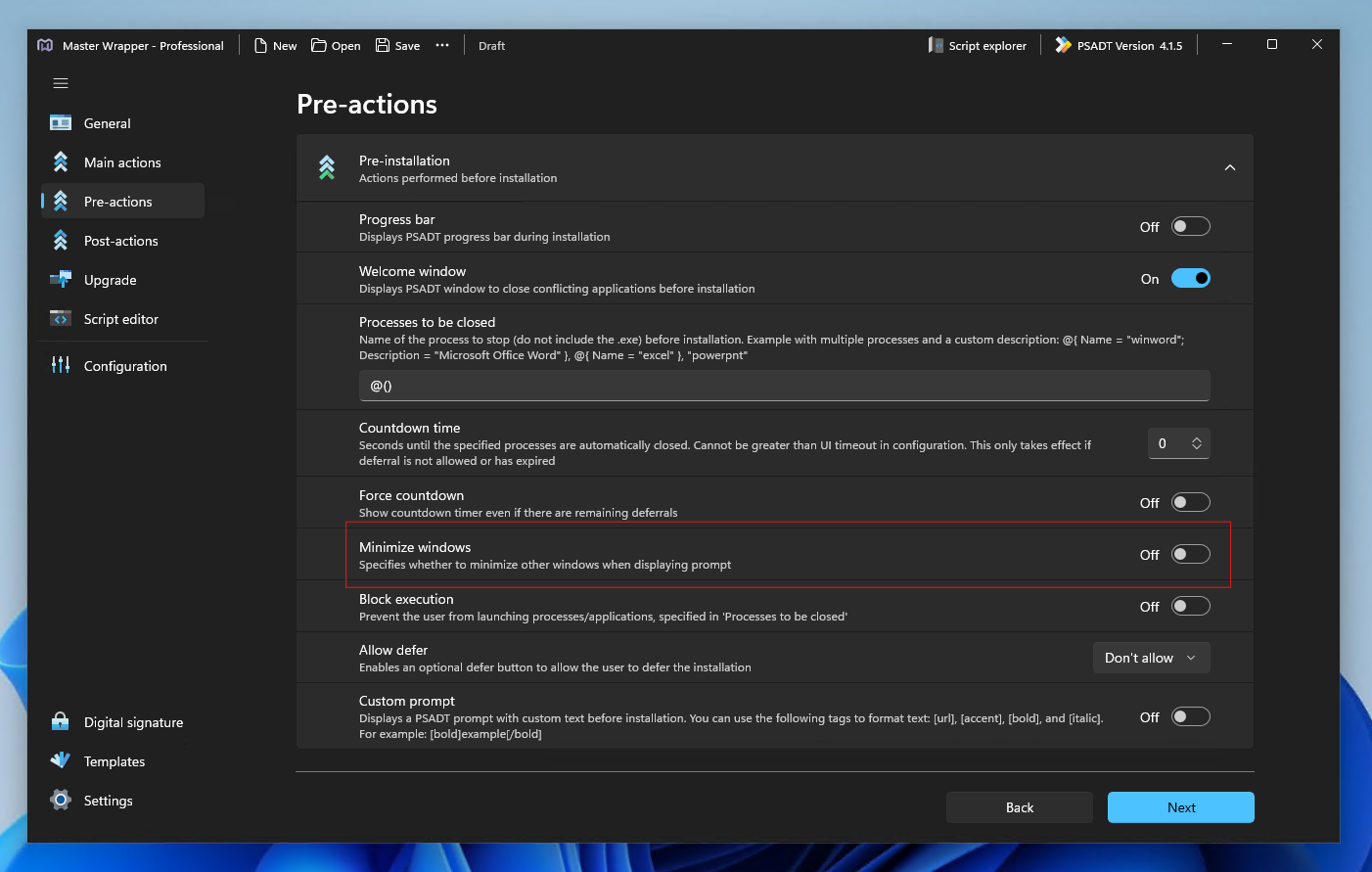Enable the Minimize windows toggle
1372x872 pixels.
click(1191, 554)
